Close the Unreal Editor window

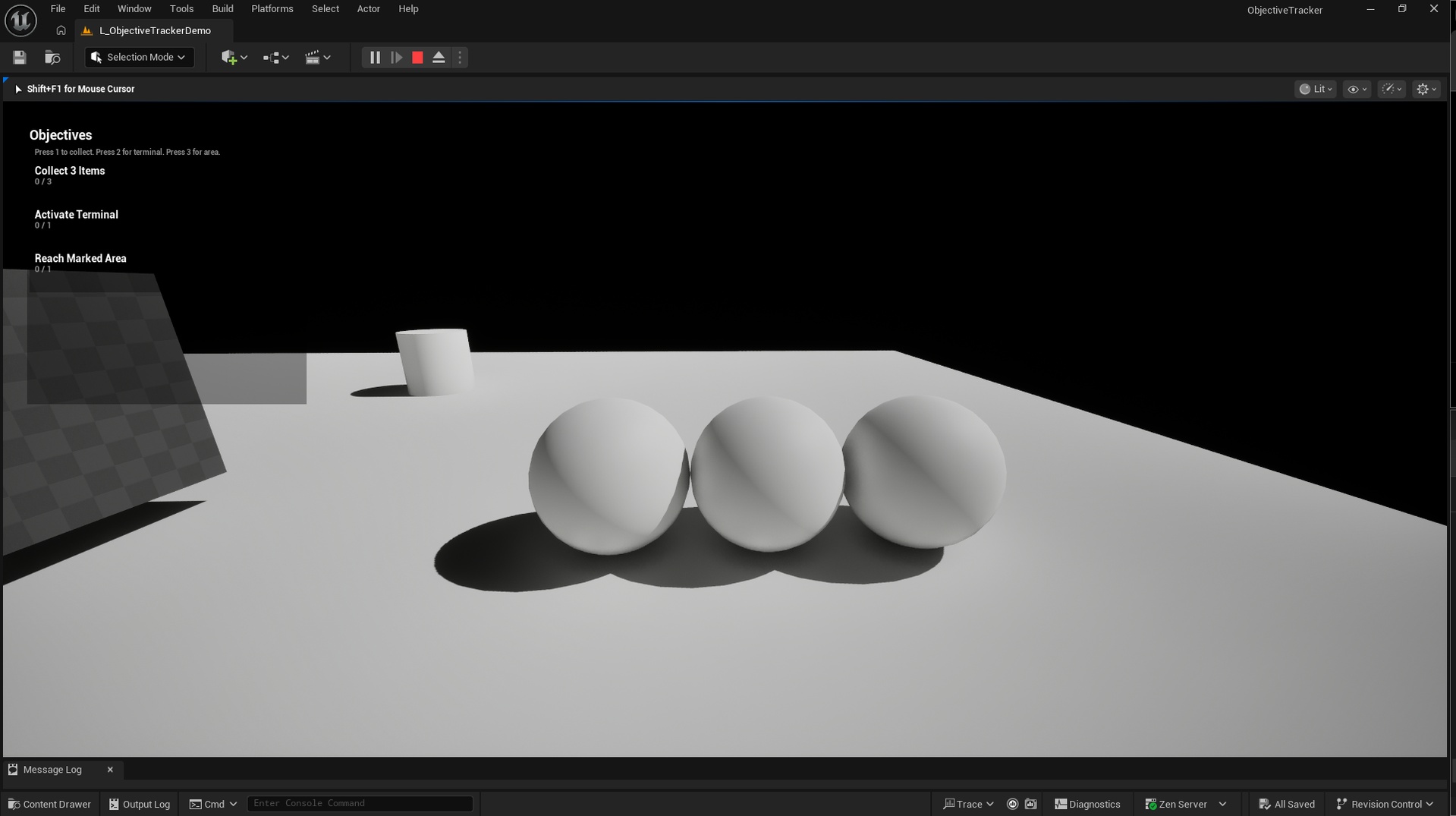coord(1433,9)
